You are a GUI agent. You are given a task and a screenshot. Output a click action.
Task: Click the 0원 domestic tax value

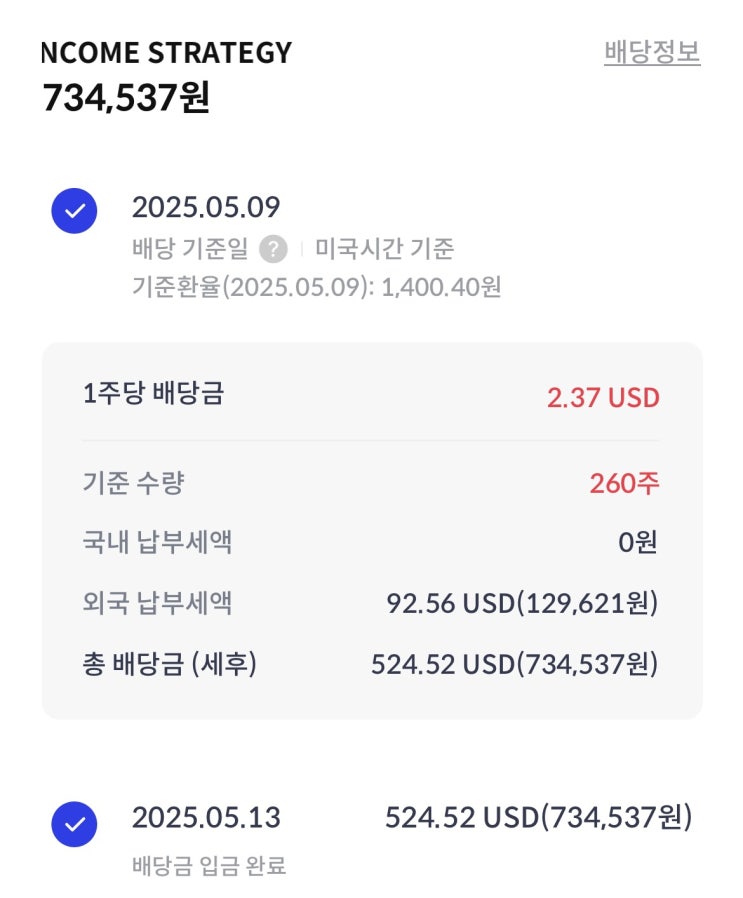click(637, 543)
